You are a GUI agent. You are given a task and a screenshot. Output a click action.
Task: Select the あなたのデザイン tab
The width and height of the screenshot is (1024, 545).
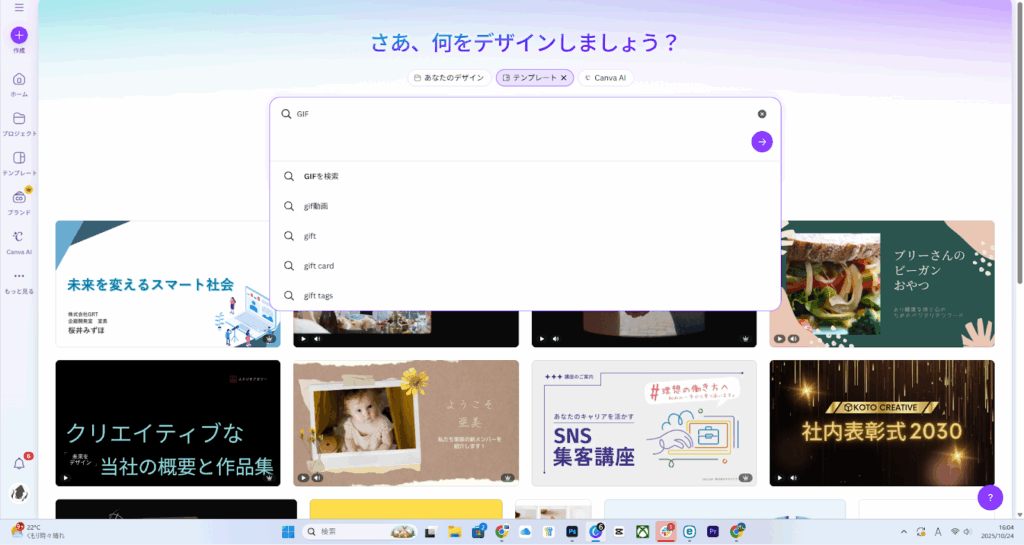click(x=448, y=78)
